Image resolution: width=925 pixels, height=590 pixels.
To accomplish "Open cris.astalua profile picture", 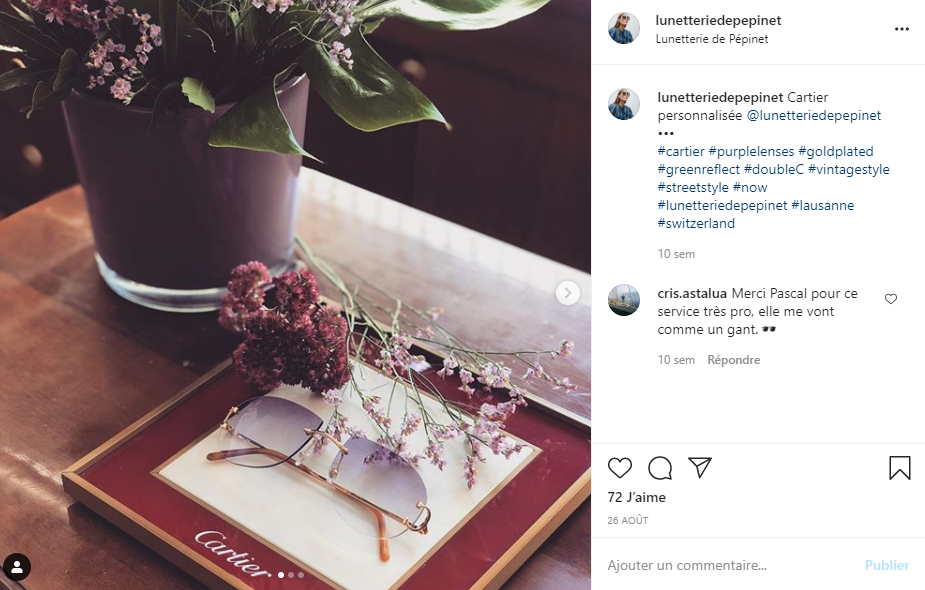I will click(x=624, y=300).
